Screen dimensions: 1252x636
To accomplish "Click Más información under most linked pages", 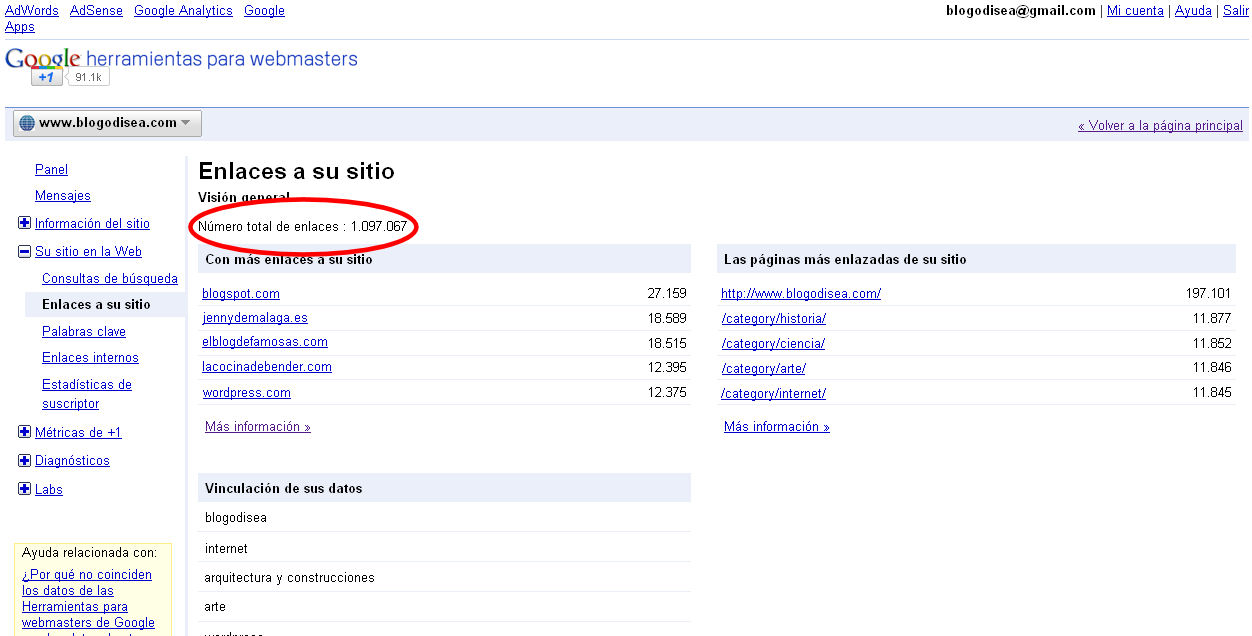I will pyautogui.click(x=777, y=427).
